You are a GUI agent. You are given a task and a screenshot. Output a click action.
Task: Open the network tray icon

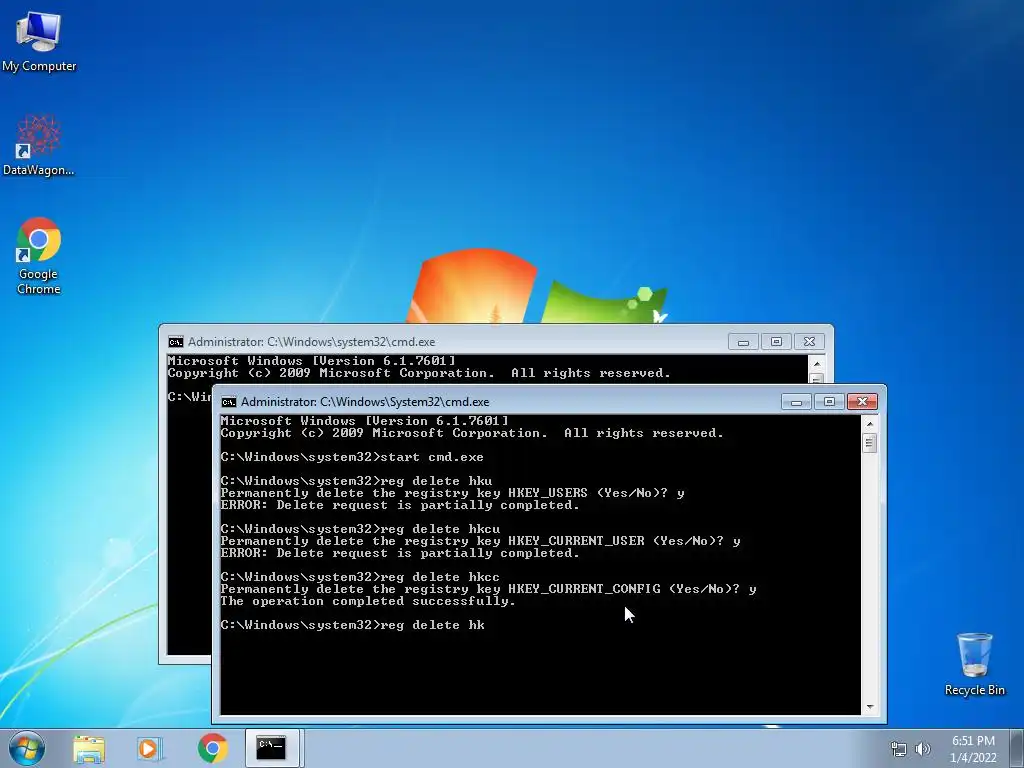tap(899, 750)
